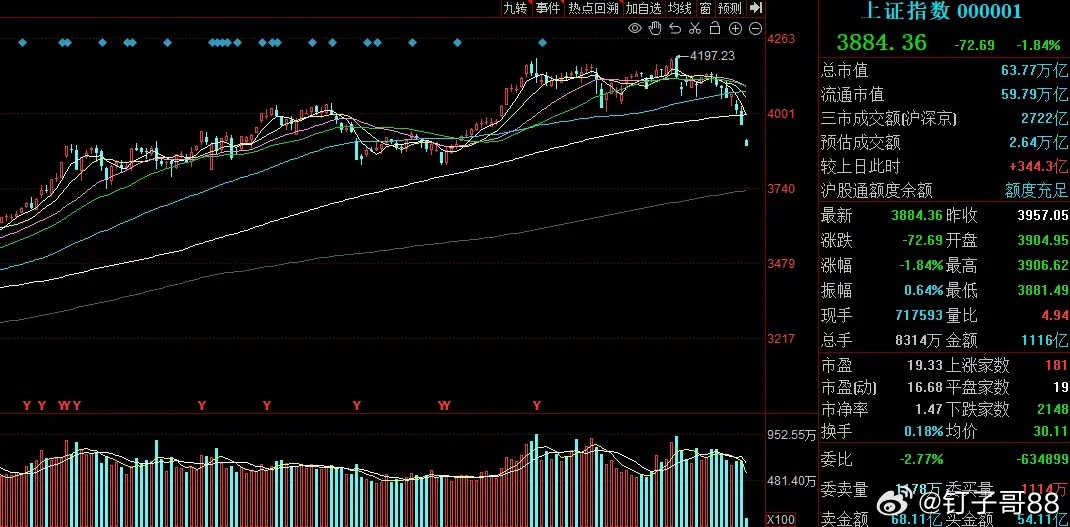Image resolution: width=1070 pixels, height=527 pixels.
Task: Click the undo arrow icon
Action: (x=675, y=28)
